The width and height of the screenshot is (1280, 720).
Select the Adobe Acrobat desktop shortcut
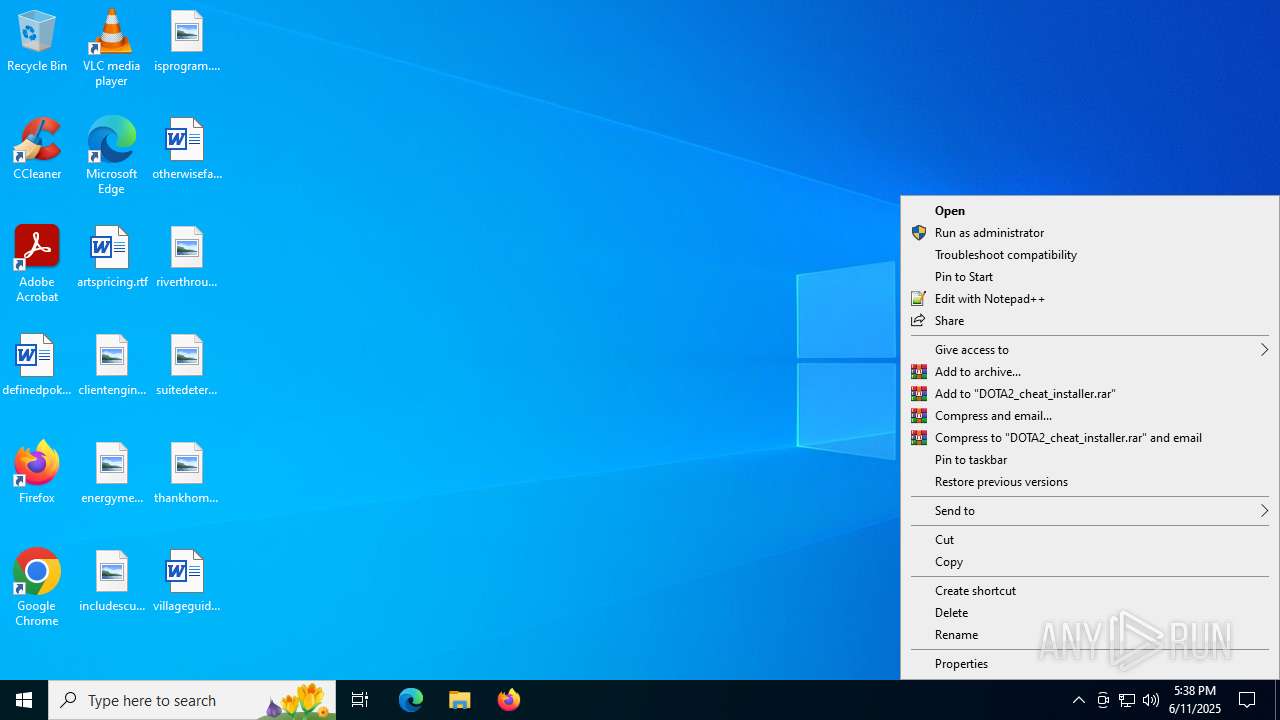point(37,263)
